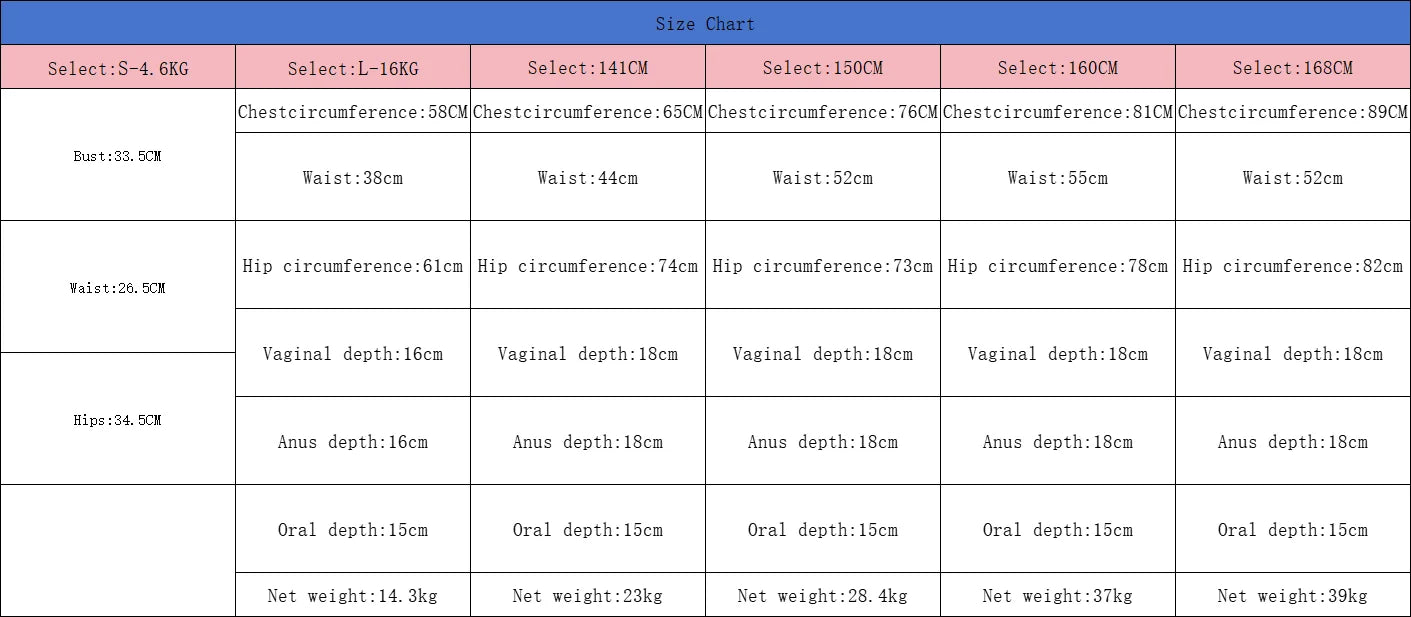Choose the Select:141CM column header
The image size is (1411, 617).
click(588, 68)
